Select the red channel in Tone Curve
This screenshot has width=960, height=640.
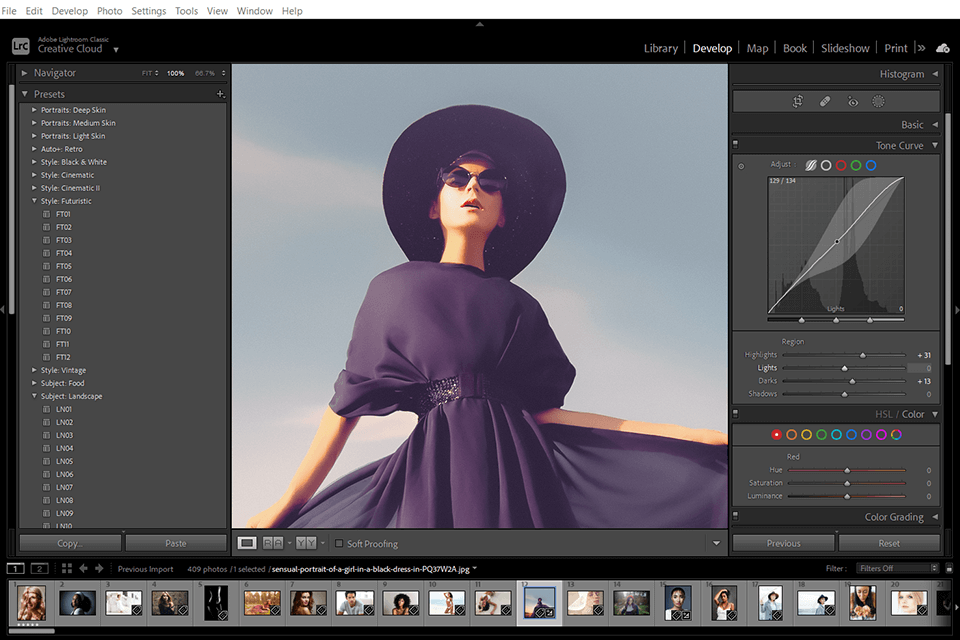click(x=841, y=165)
